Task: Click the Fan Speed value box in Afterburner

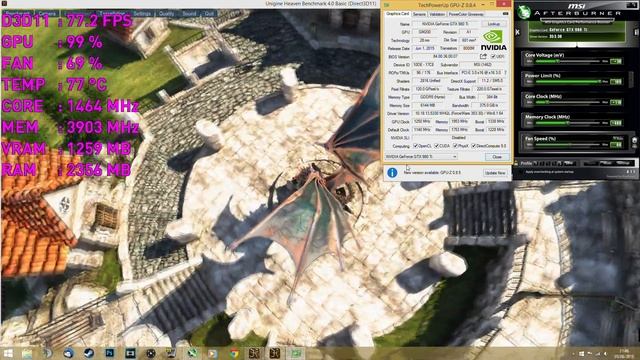Action: (x=616, y=145)
